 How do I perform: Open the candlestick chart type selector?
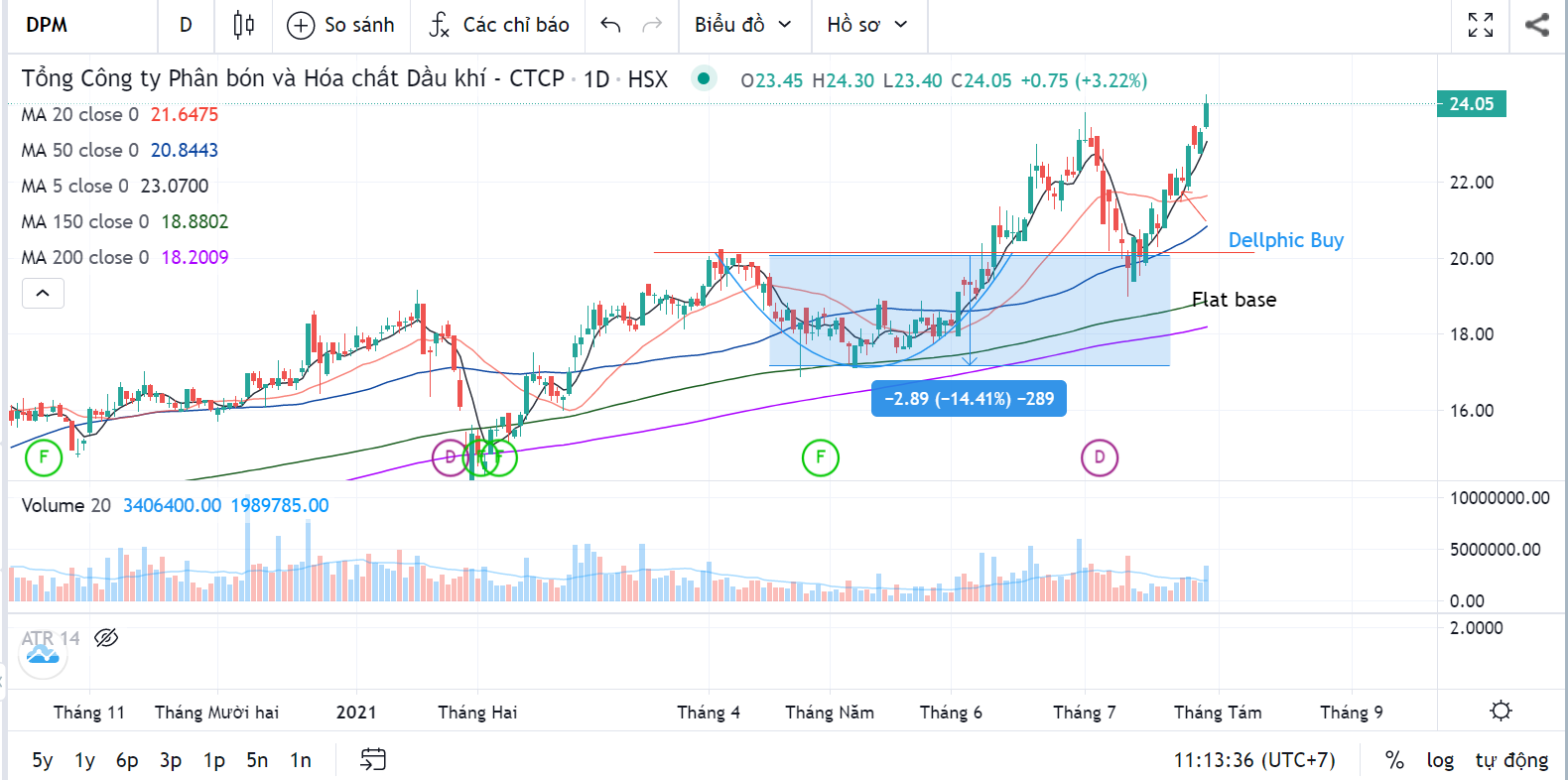243,25
